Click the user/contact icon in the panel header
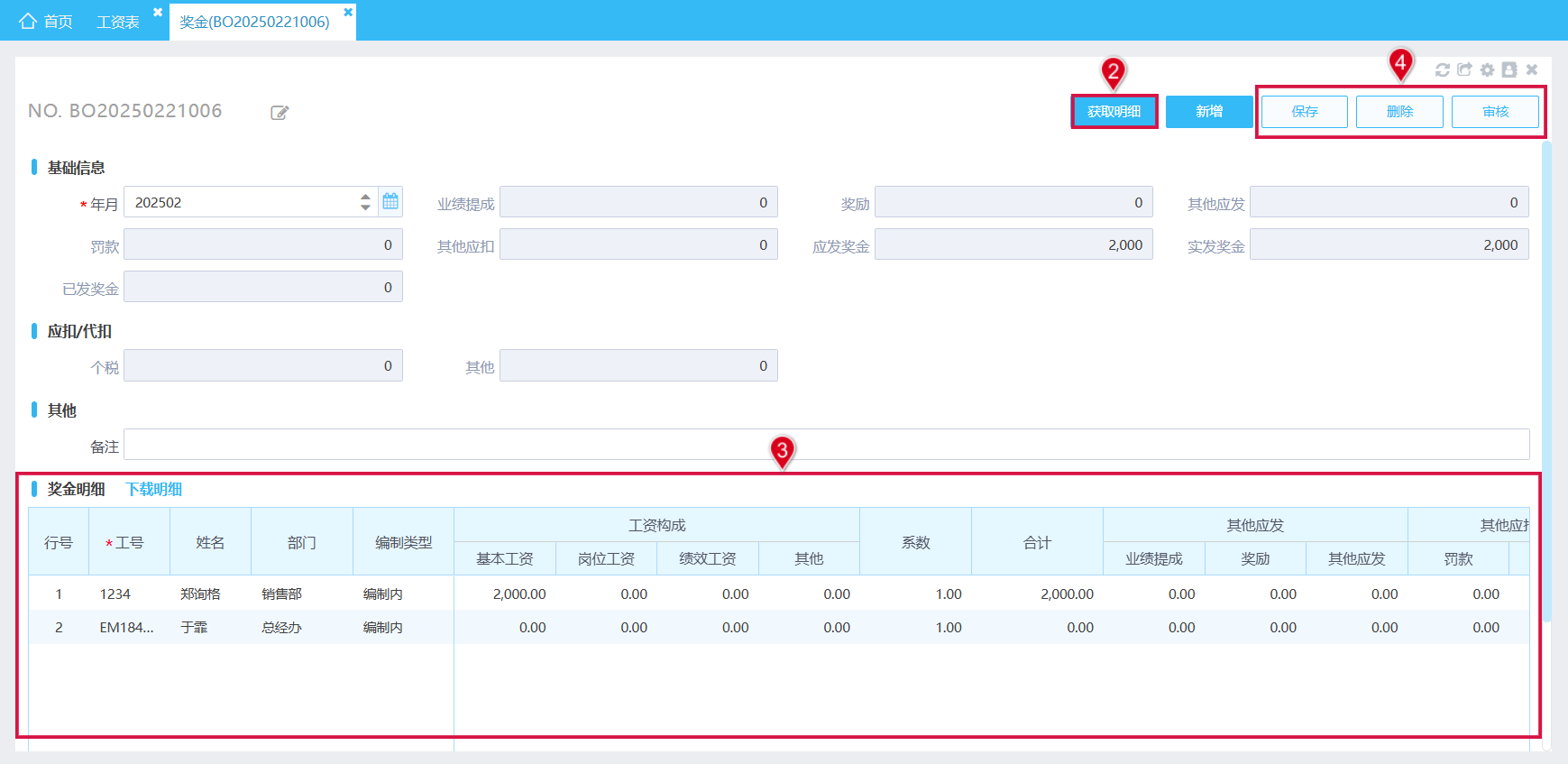Viewport: 1568px width, 764px height. [1509, 69]
